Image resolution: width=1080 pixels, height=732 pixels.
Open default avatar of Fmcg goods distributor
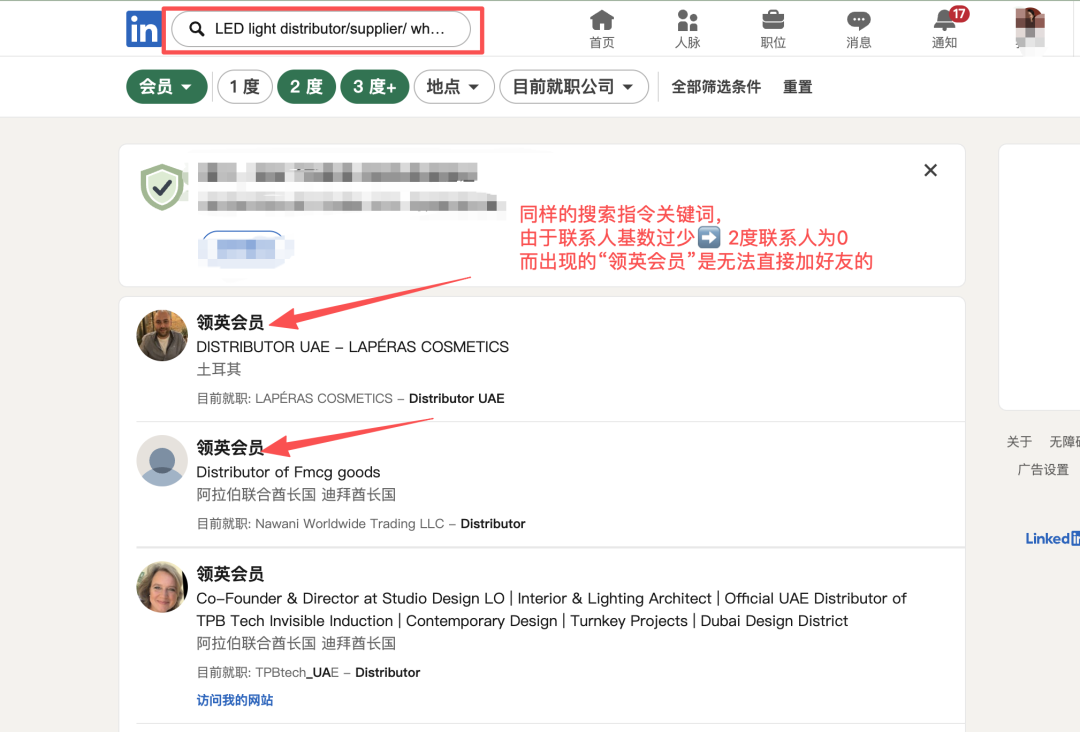tap(162, 461)
